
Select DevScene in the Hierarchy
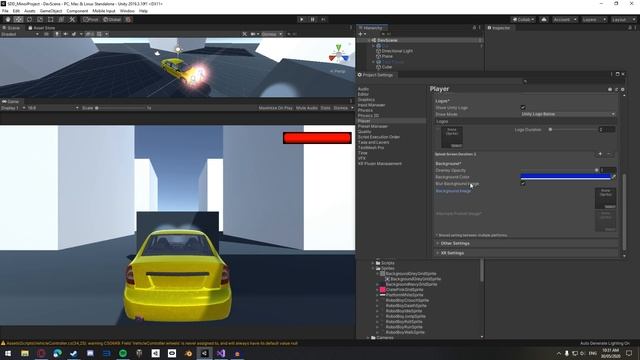click(x=387, y=40)
